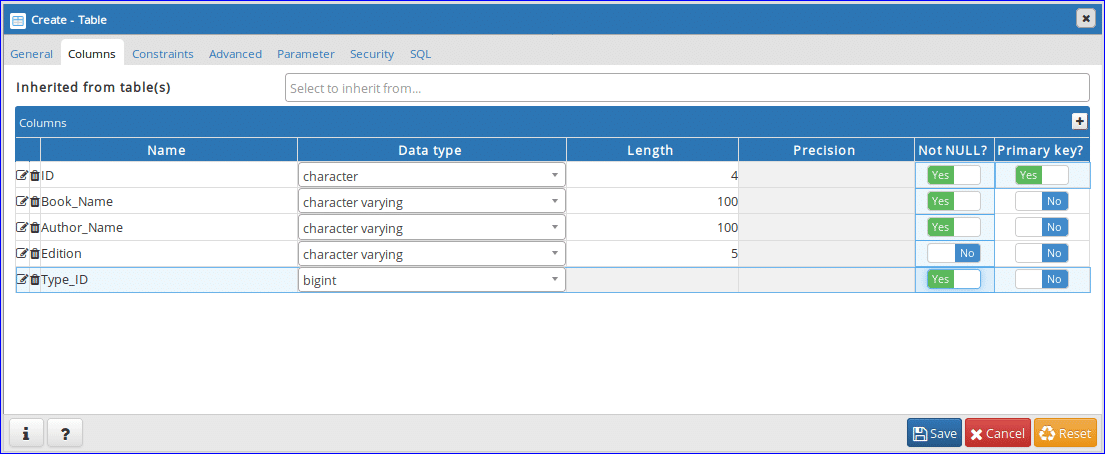This screenshot has width=1105, height=454.
Task: Click the inherit from tables field
Action: click(686, 88)
